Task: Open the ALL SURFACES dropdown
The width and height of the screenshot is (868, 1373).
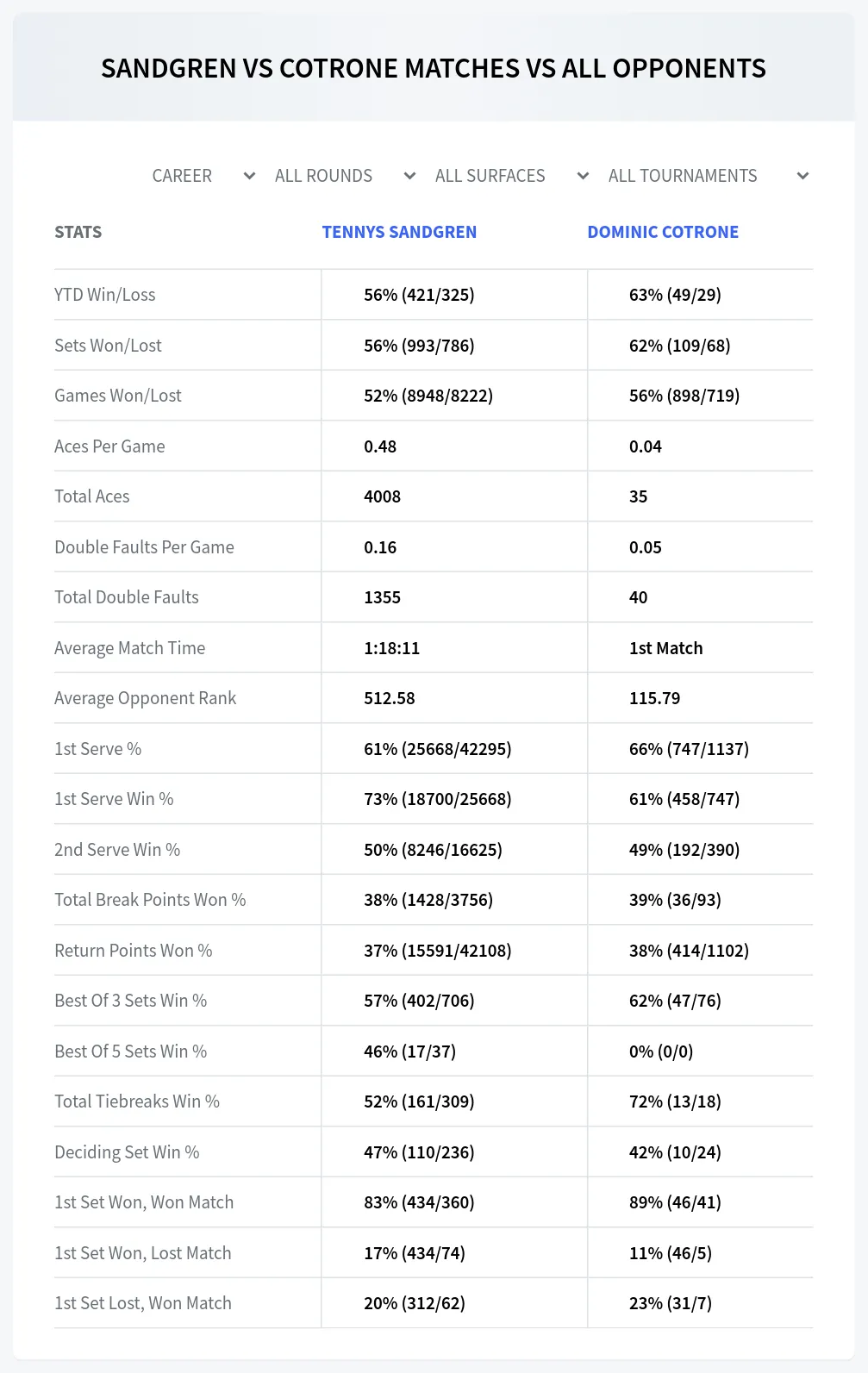Action: tap(512, 176)
